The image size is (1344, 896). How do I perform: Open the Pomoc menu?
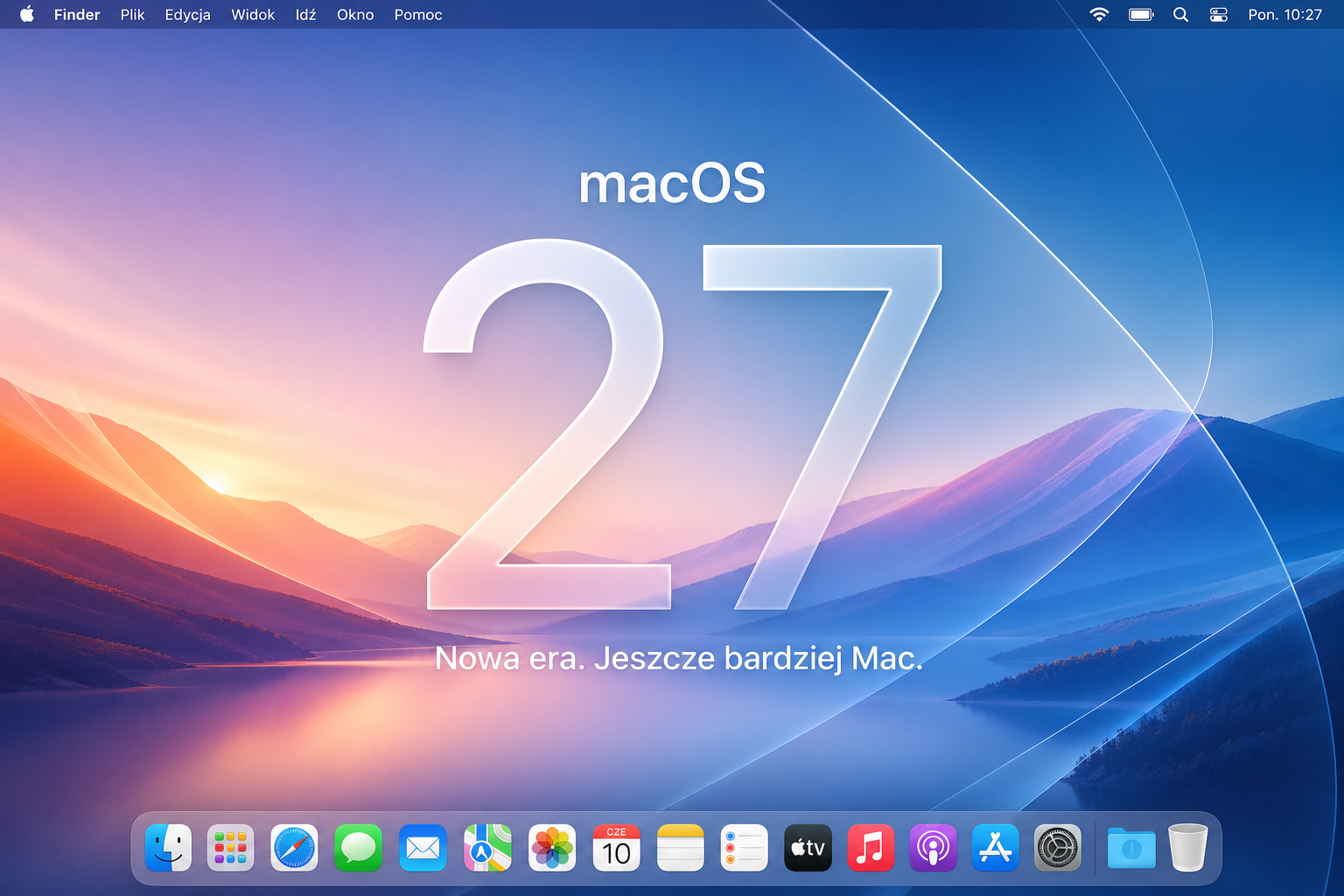(418, 15)
